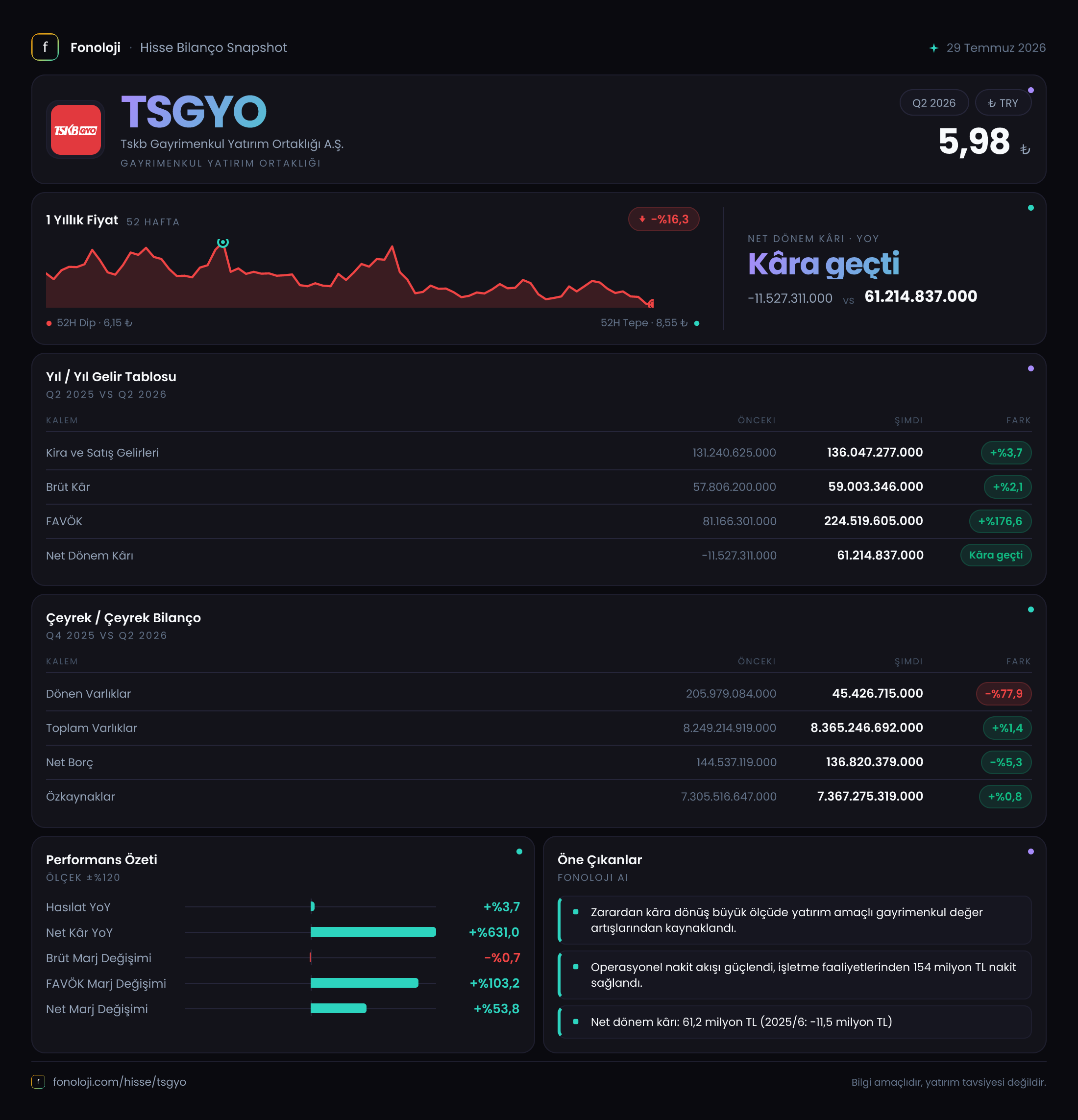Click the +%3,7 badge in Kira ve Satış Gelirleri row
Viewport: 1078px width, 1120px height.
click(x=1006, y=453)
